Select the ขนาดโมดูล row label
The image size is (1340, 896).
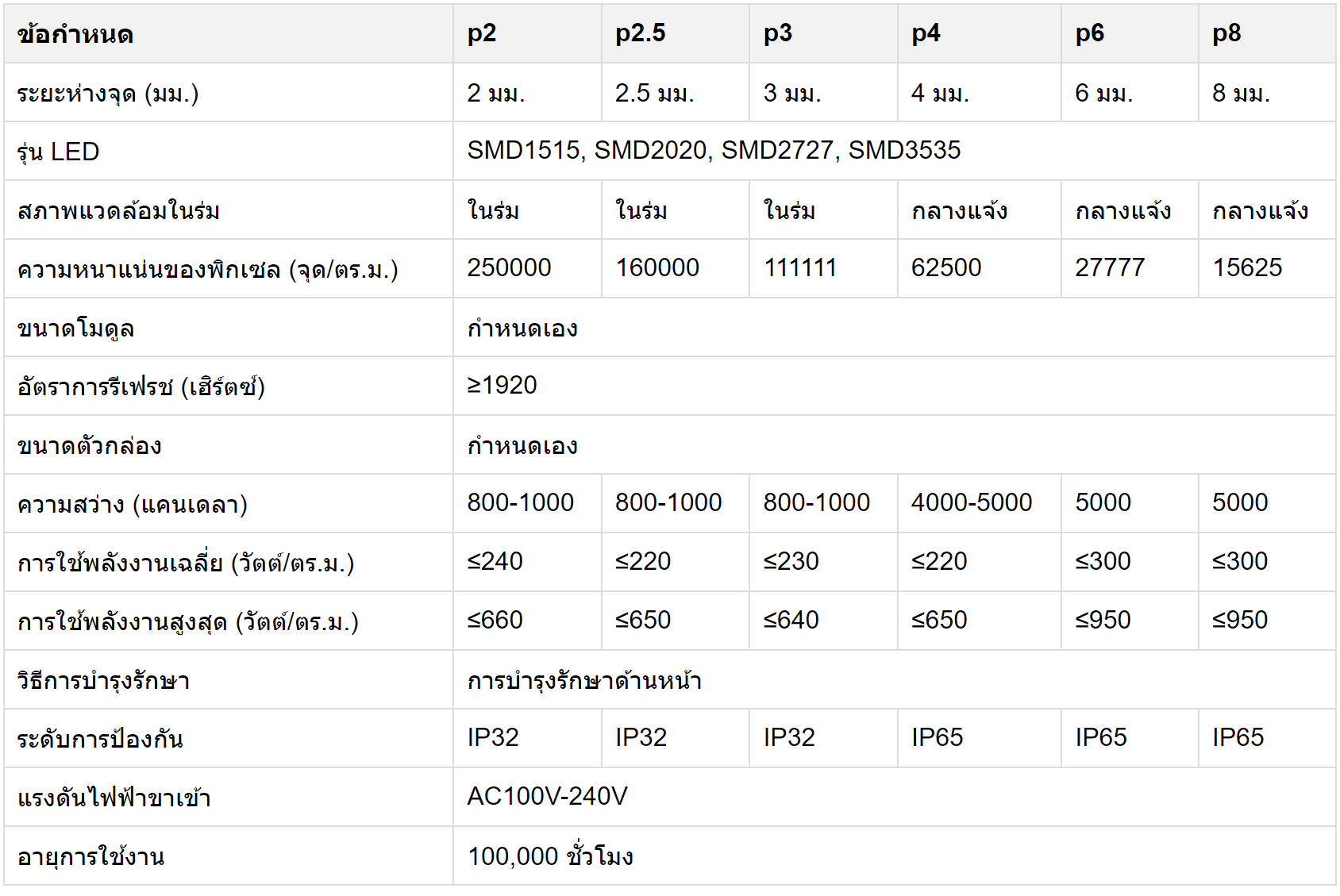coord(229,327)
